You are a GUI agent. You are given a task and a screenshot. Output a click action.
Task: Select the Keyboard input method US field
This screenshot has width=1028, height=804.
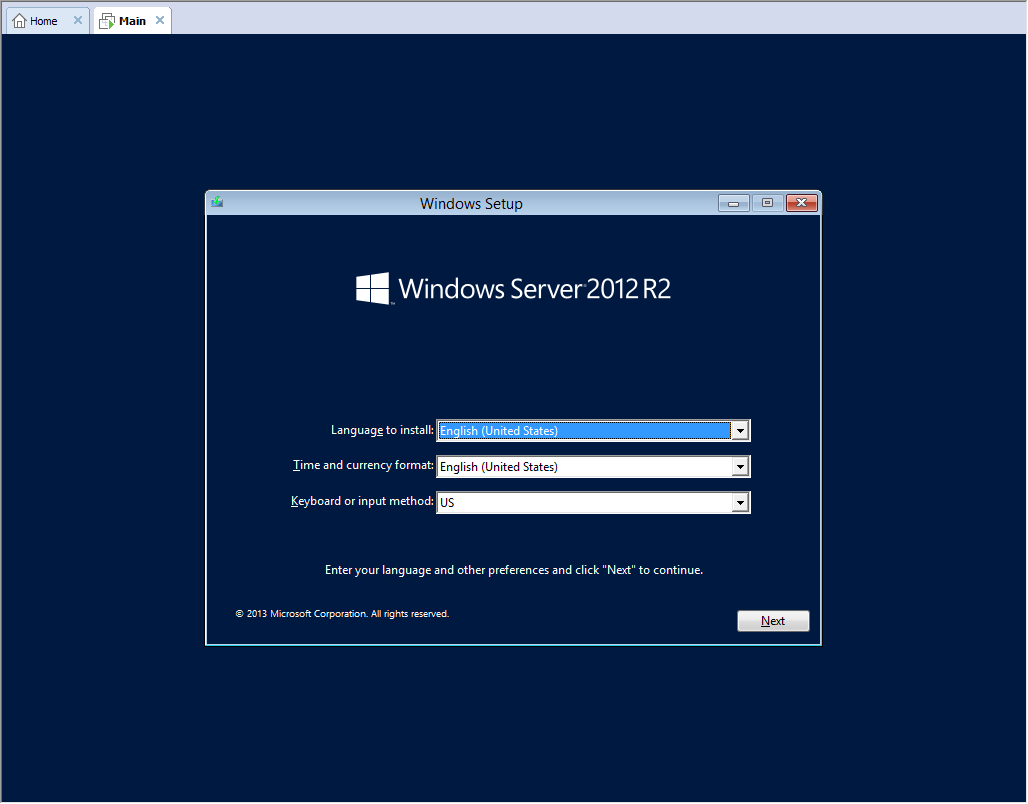(x=593, y=503)
